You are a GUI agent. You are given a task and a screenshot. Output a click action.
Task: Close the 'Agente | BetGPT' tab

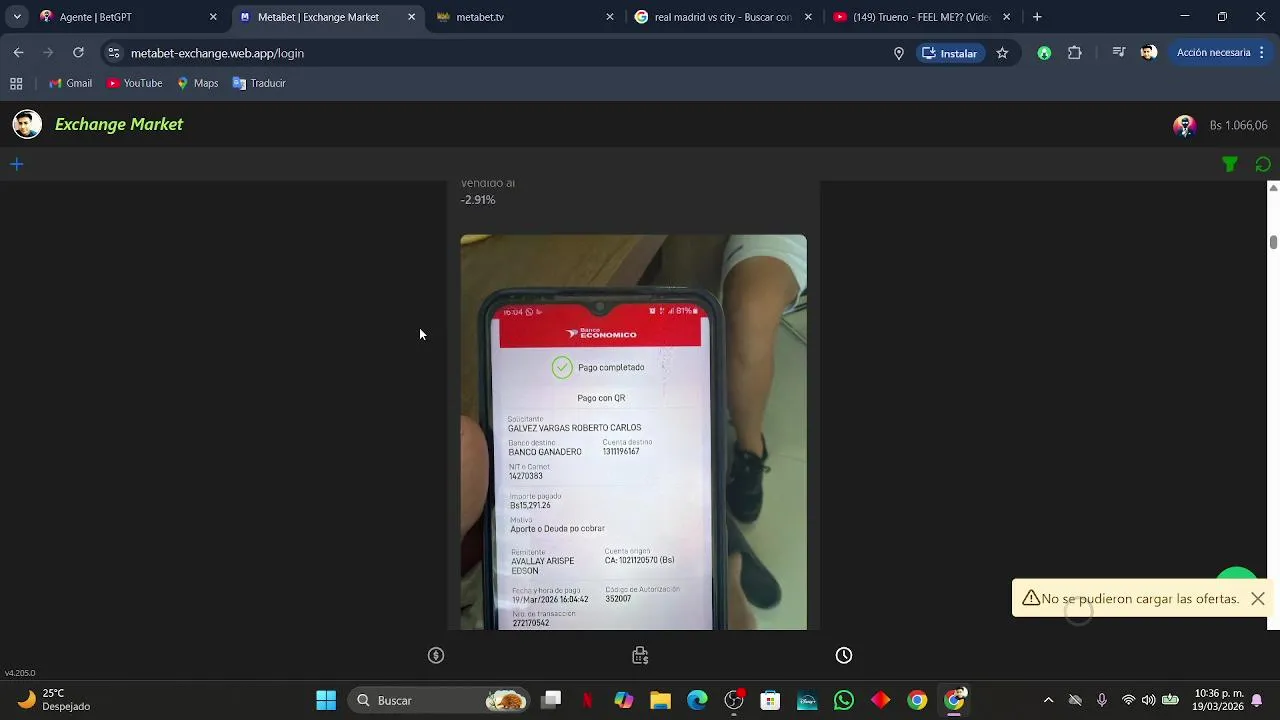pyautogui.click(x=213, y=17)
